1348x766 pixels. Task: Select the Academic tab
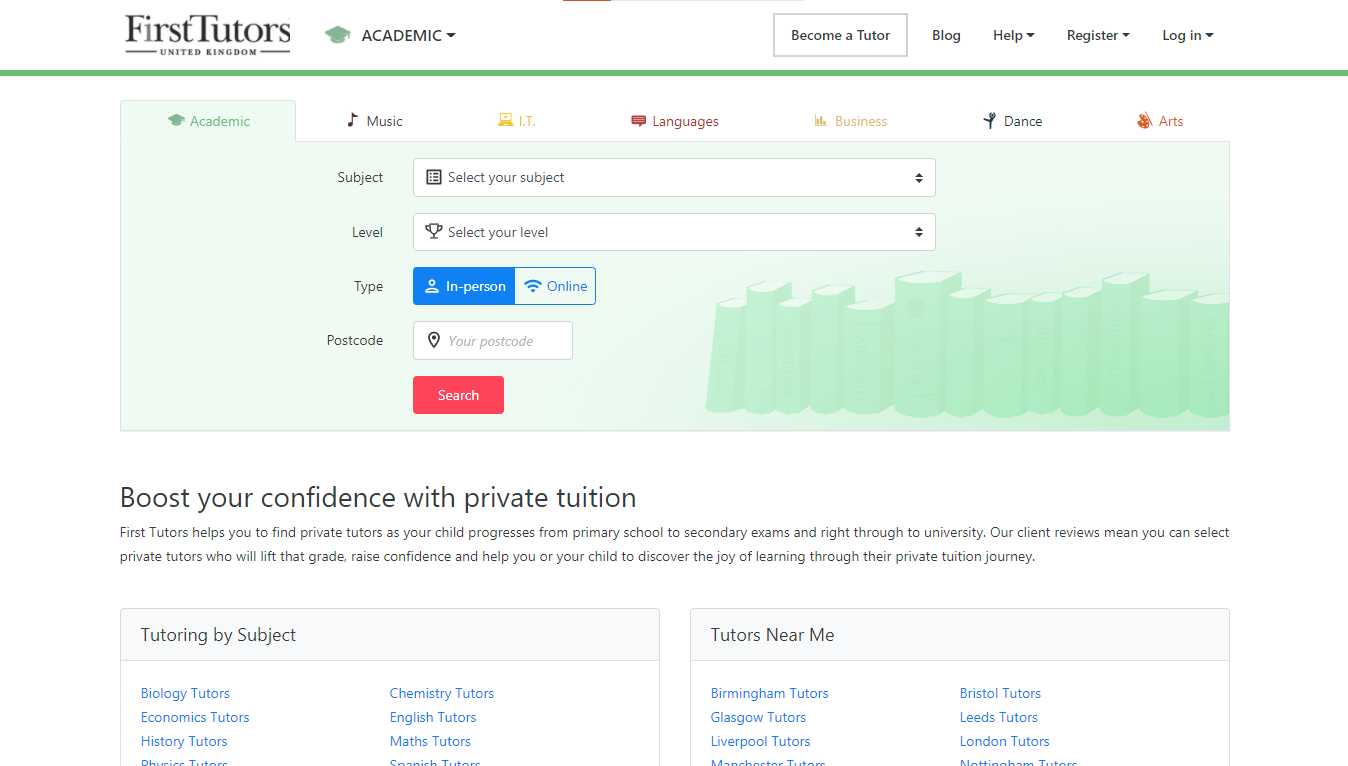[208, 121]
